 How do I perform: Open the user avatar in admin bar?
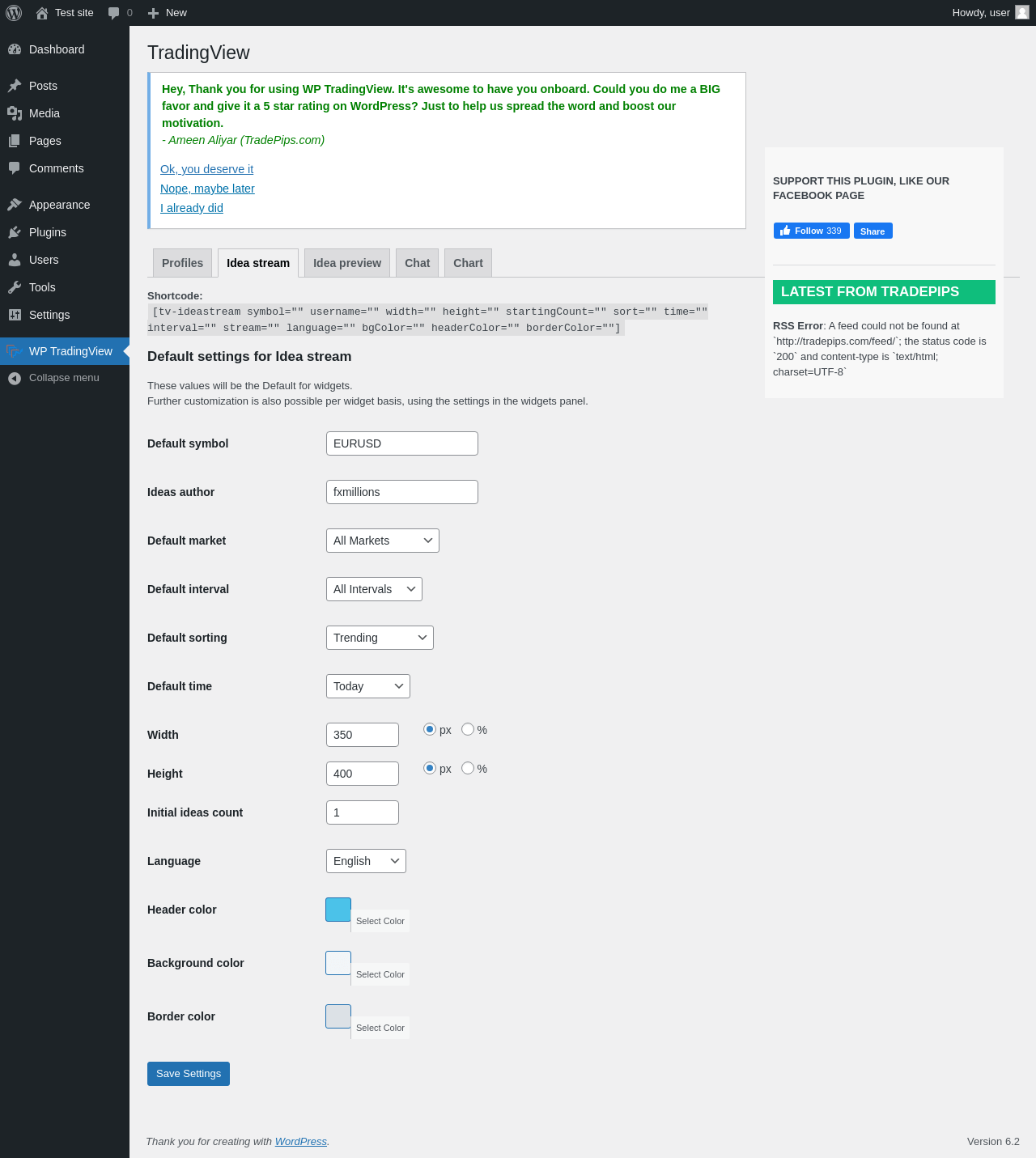[x=1022, y=12]
